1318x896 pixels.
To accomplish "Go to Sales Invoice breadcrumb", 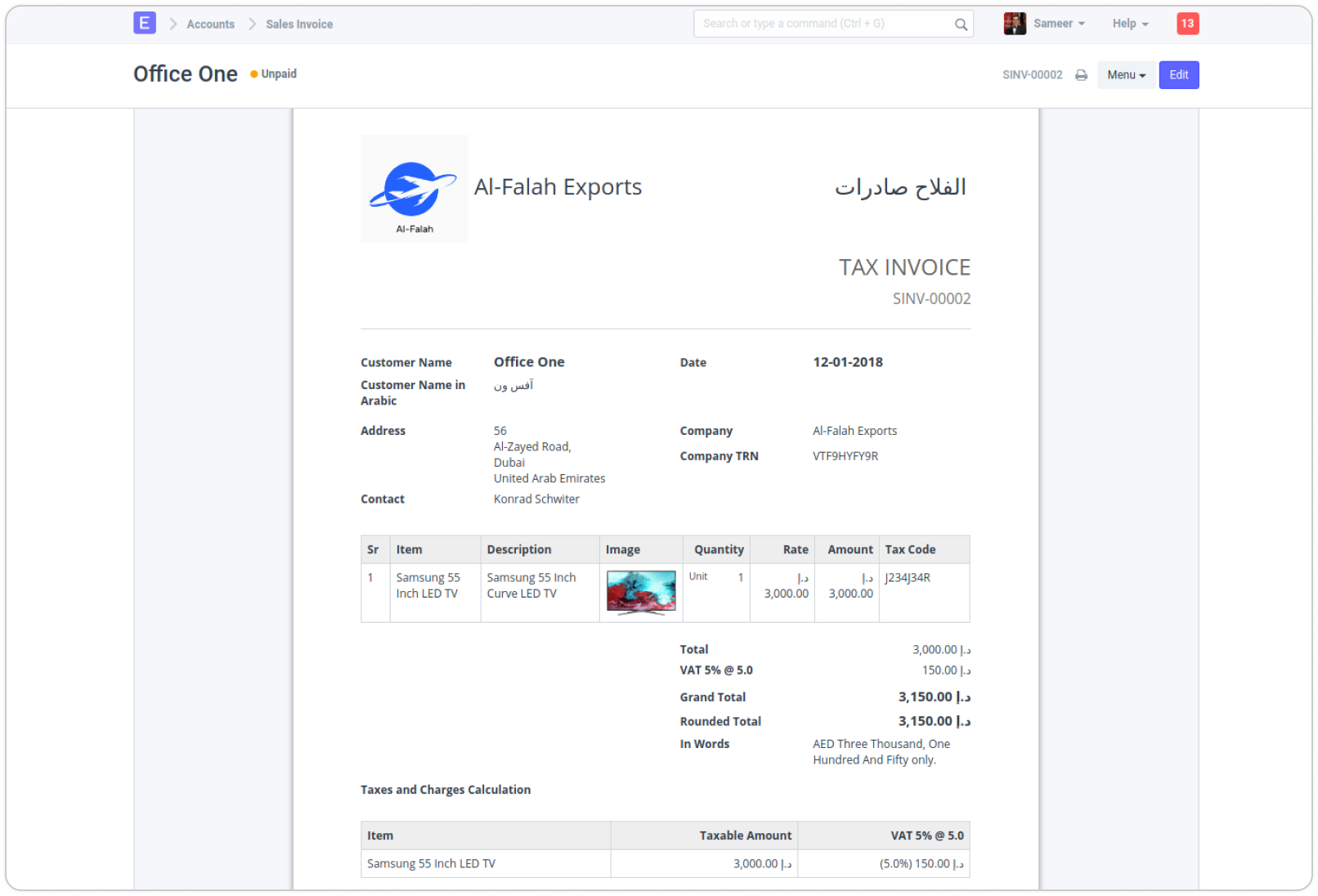I will click(x=299, y=25).
